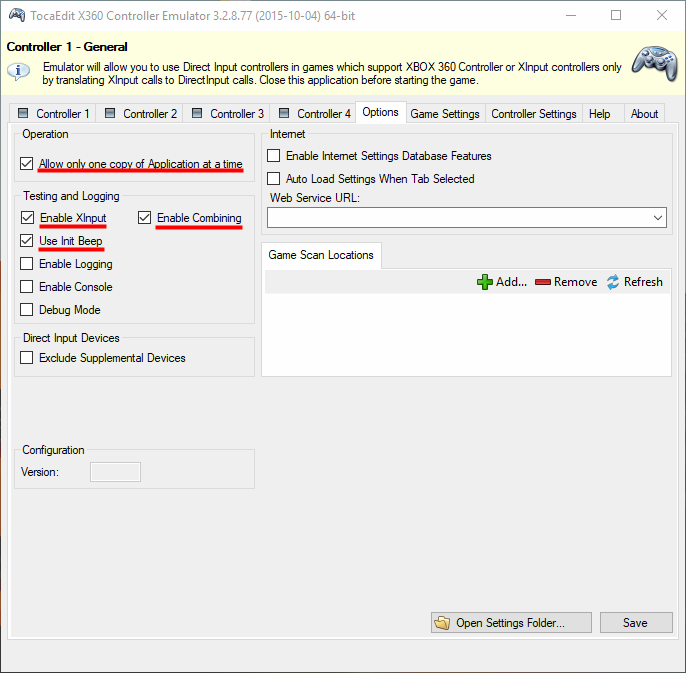Click the Controller 4 tab status square icon
The height and width of the screenshot is (673, 686).
(x=284, y=113)
